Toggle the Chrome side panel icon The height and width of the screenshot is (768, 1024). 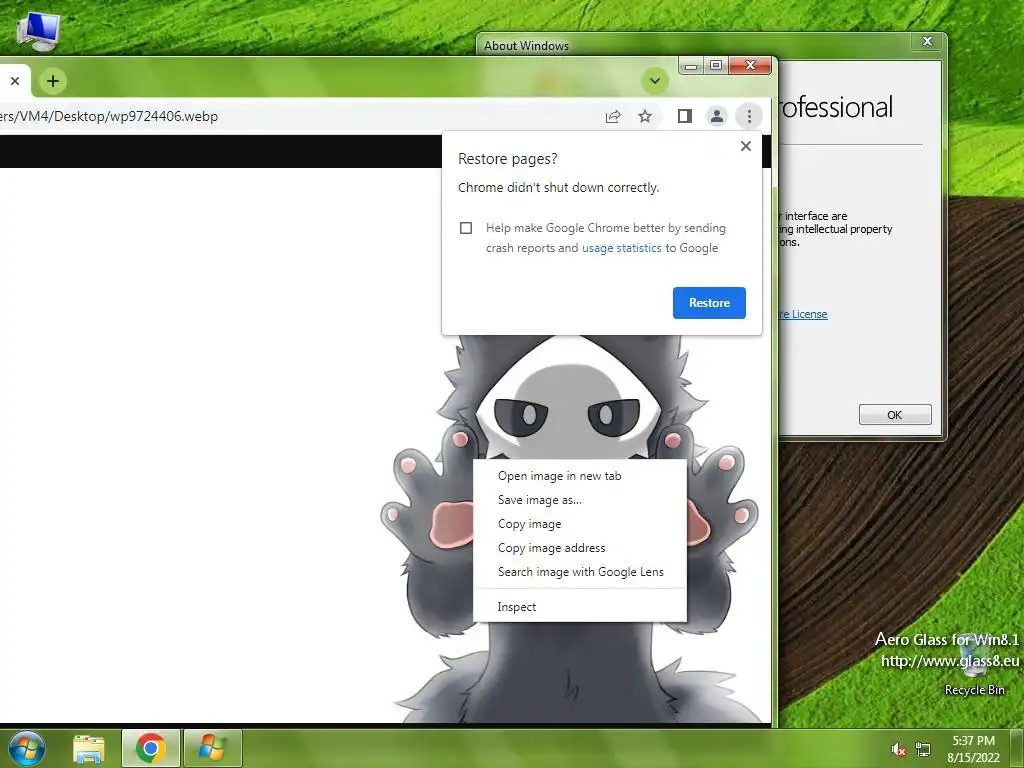pos(684,116)
